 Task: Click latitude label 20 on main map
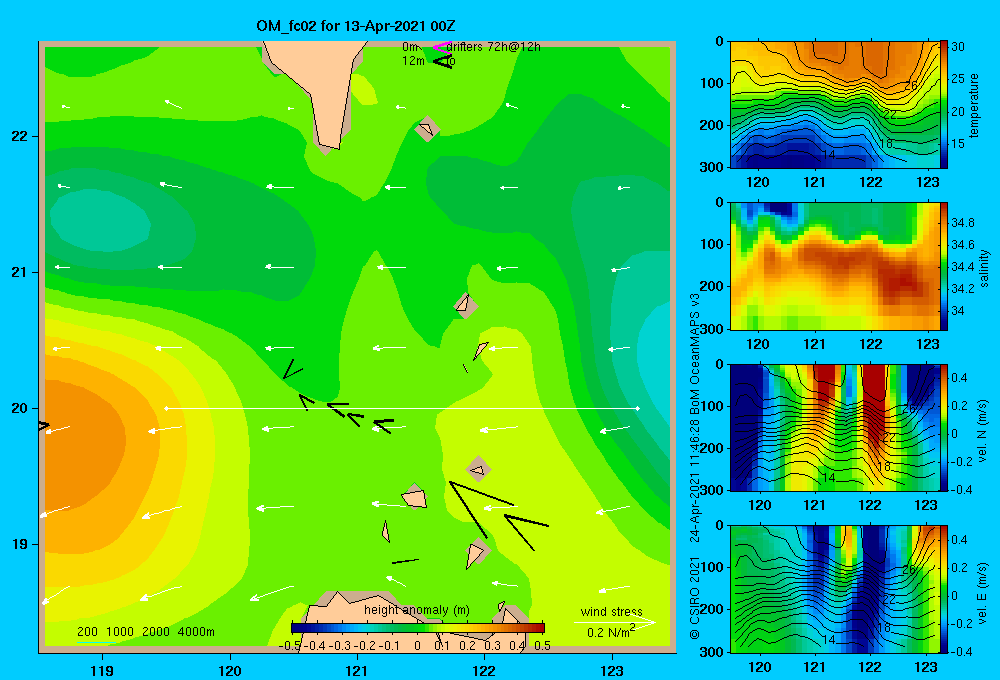20,408
